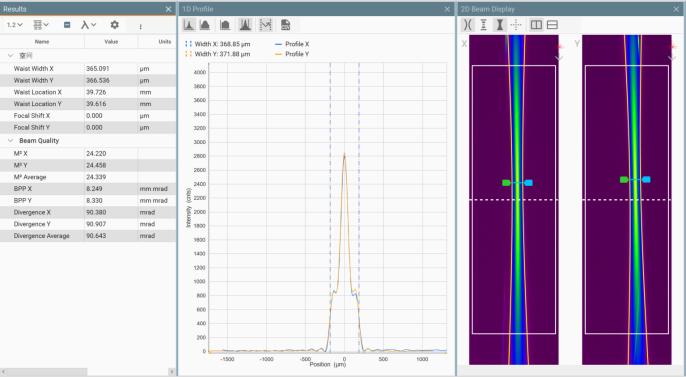Select the Gaussian fit profile icon
Screen dimensions: 686x377
[x=205, y=25]
